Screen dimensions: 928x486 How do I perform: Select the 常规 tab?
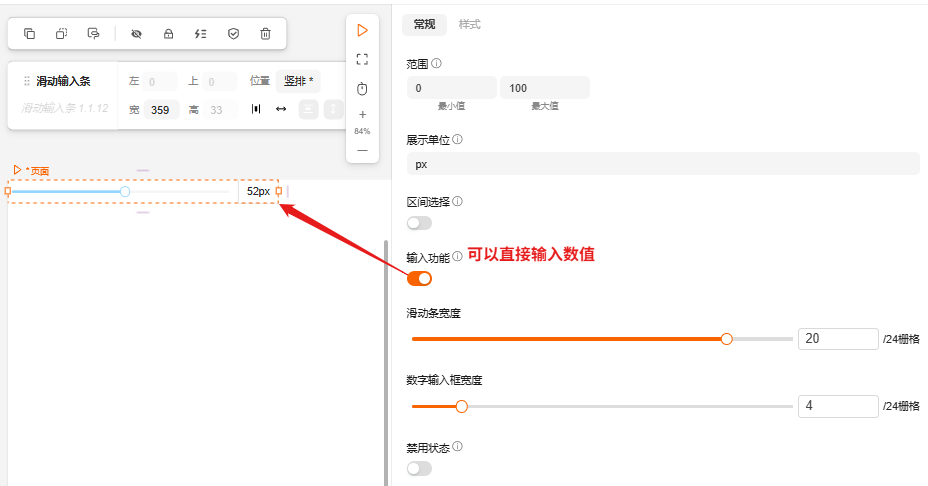pyautogui.click(x=424, y=24)
